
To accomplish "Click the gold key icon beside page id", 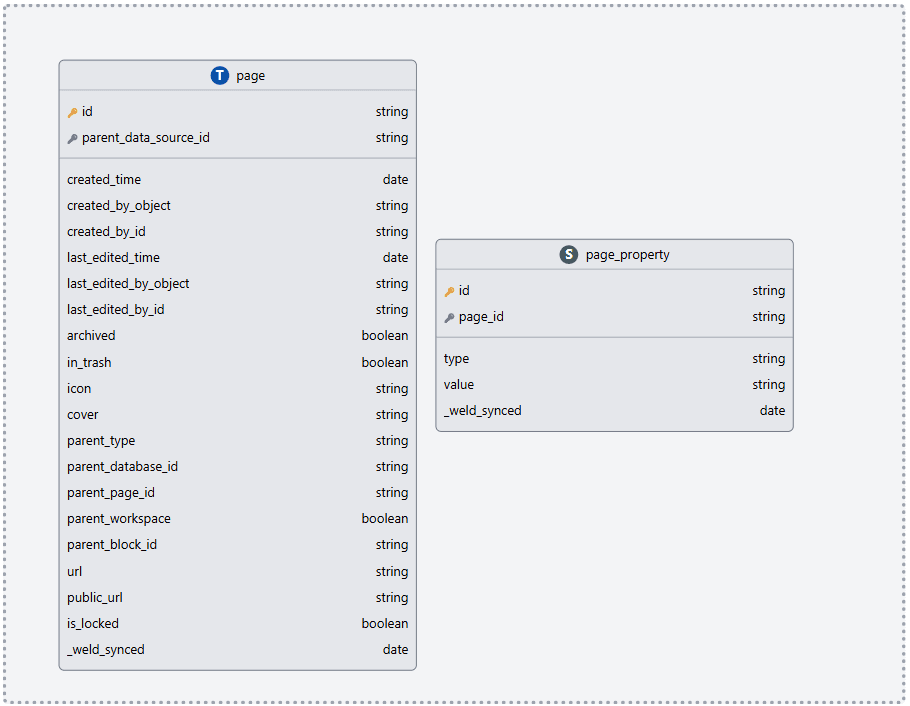I will (x=72, y=113).
